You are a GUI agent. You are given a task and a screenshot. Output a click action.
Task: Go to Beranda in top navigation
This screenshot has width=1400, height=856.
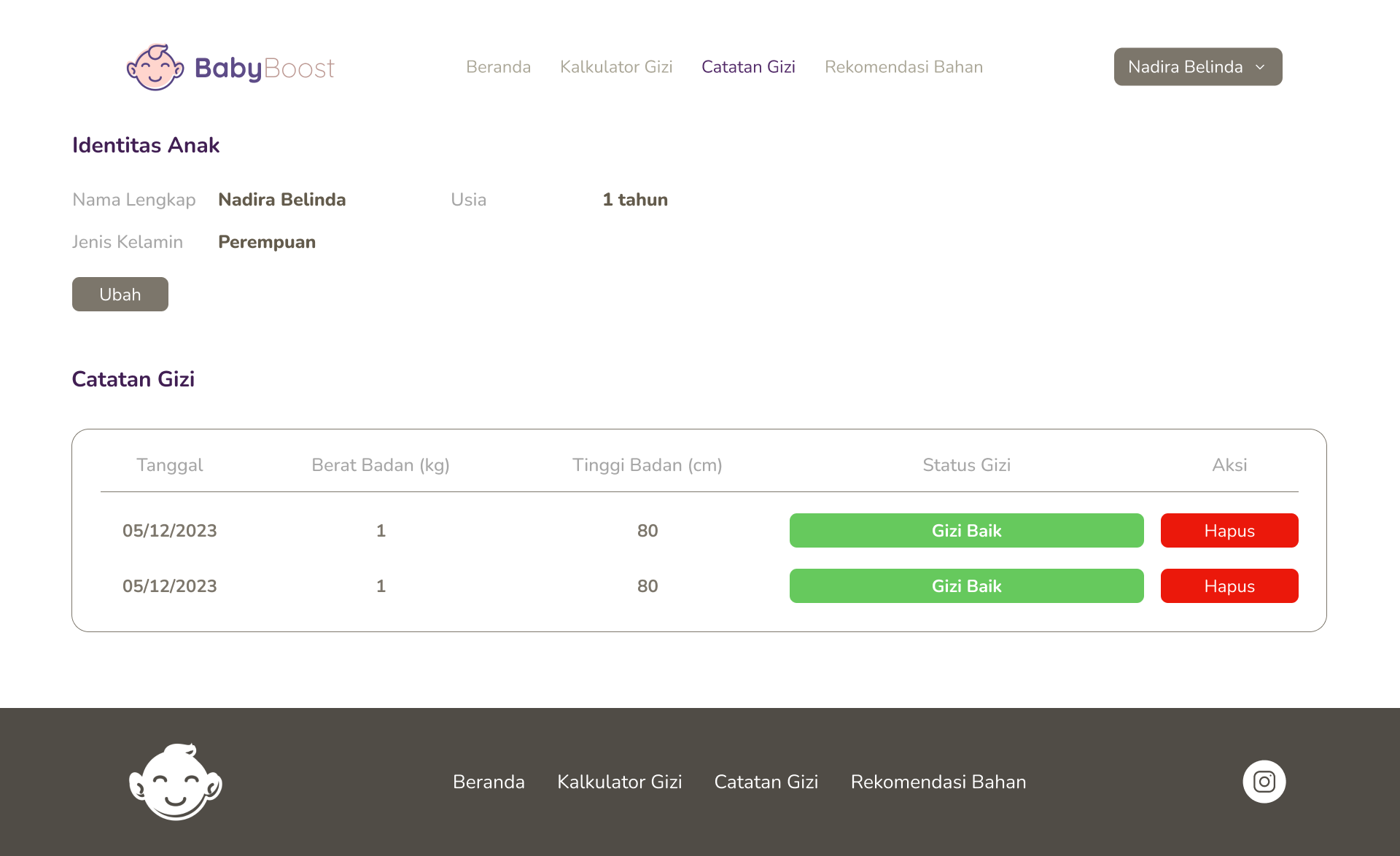point(498,67)
